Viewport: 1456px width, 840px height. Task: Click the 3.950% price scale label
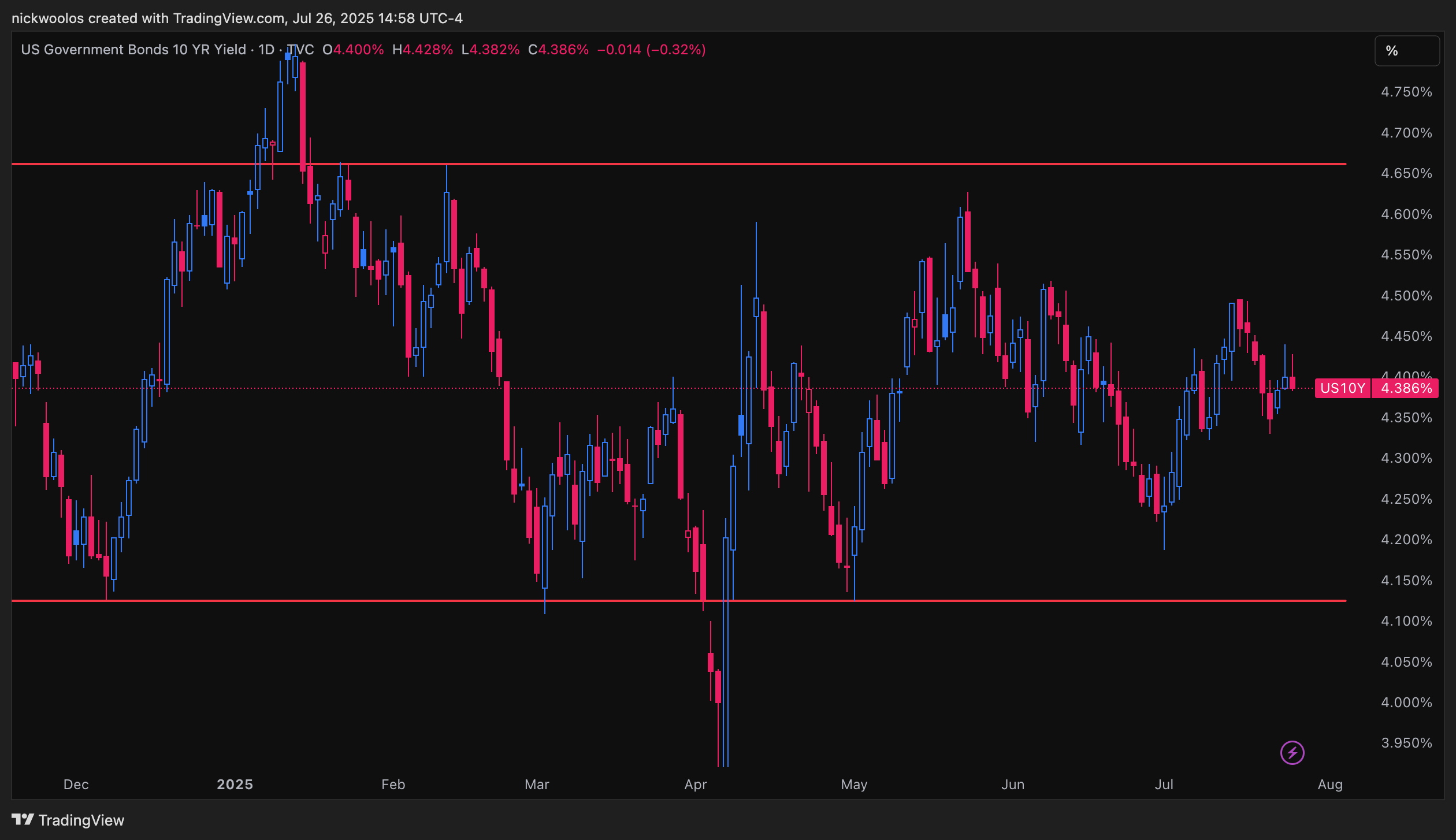tap(1406, 743)
